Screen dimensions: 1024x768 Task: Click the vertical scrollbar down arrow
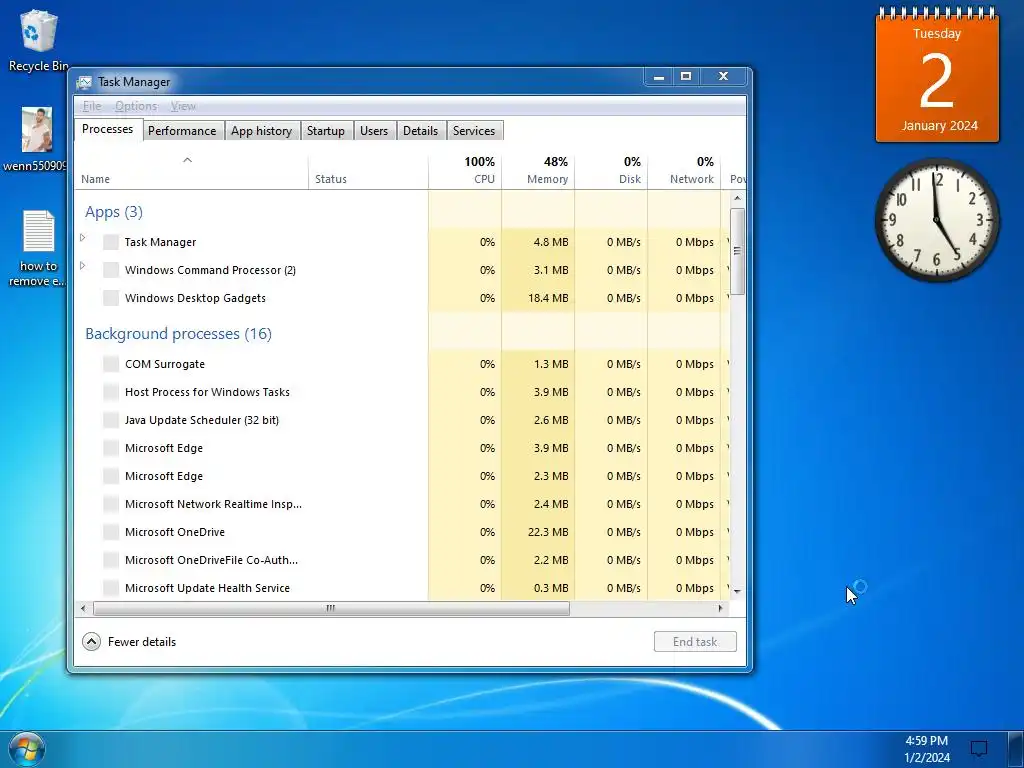(x=737, y=591)
